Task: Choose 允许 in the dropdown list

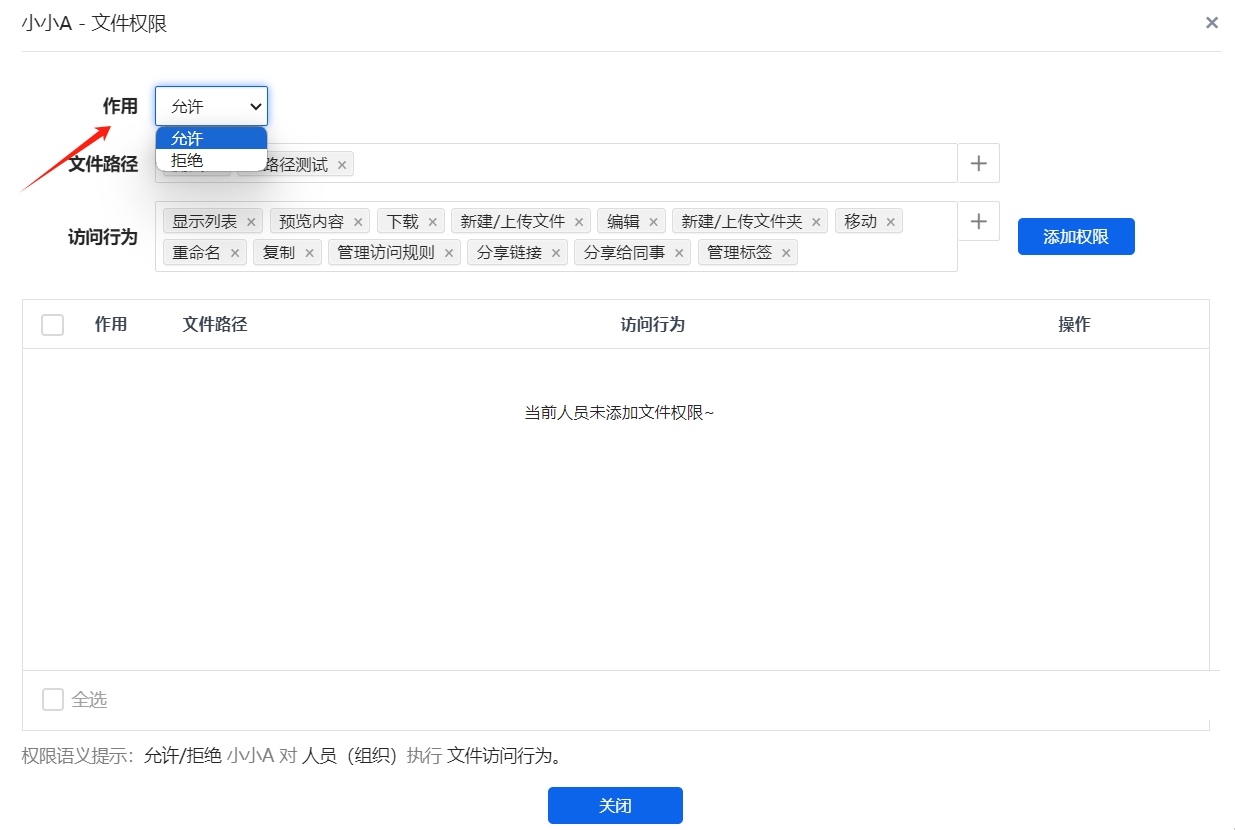Action: (x=211, y=138)
